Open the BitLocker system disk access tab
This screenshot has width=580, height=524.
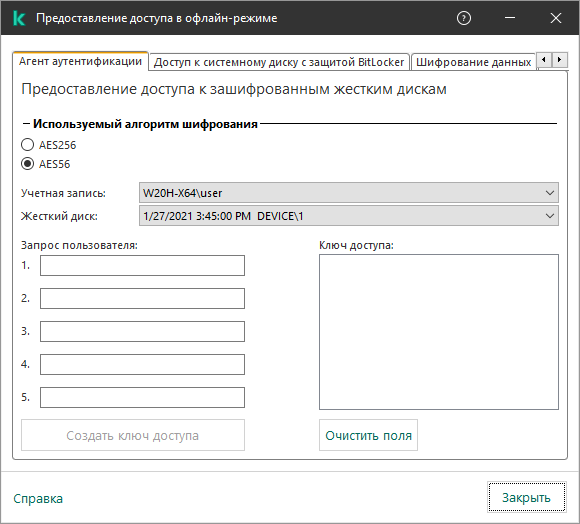tap(279, 62)
